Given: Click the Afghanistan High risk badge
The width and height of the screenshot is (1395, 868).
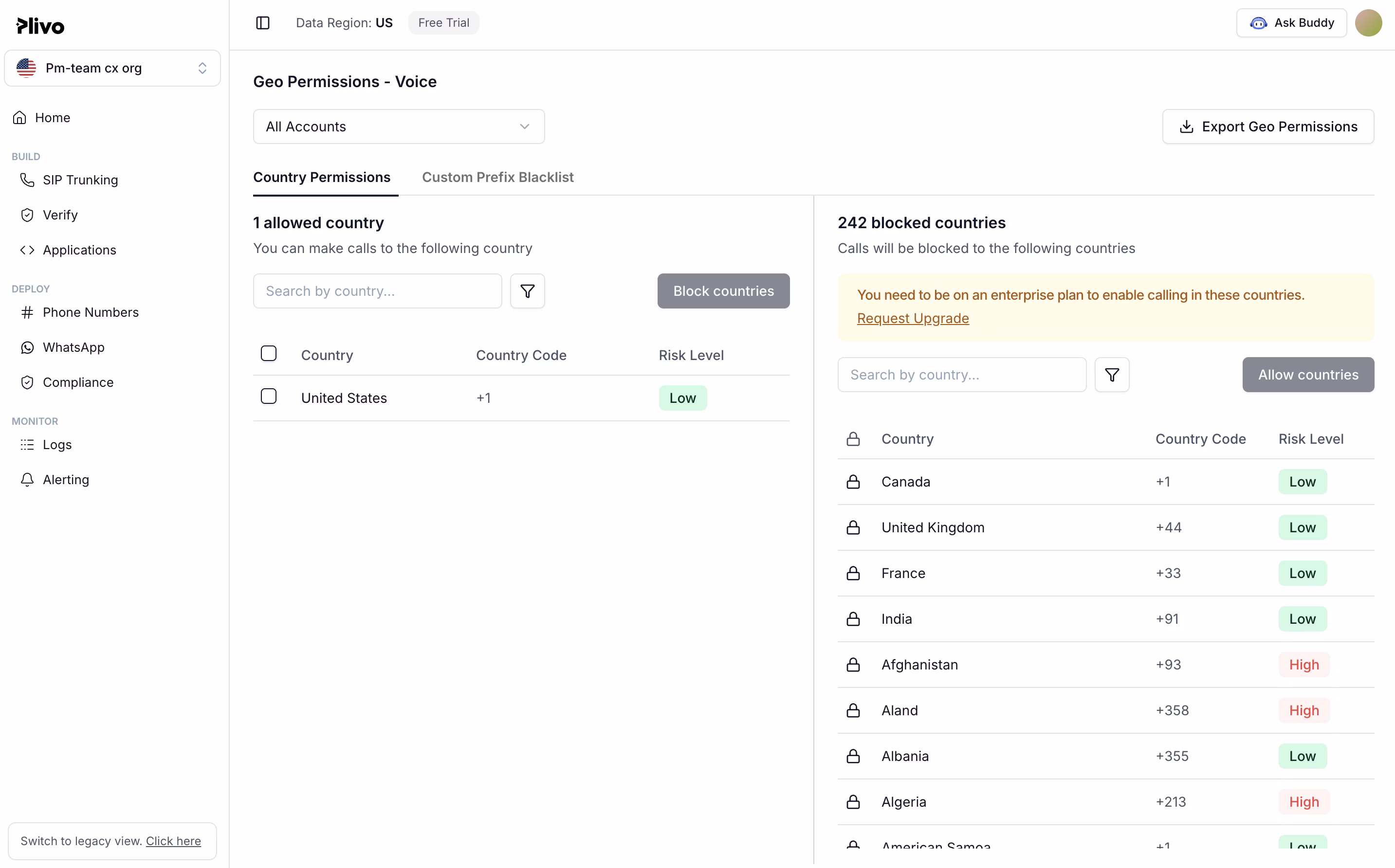Looking at the screenshot, I should tap(1303, 665).
